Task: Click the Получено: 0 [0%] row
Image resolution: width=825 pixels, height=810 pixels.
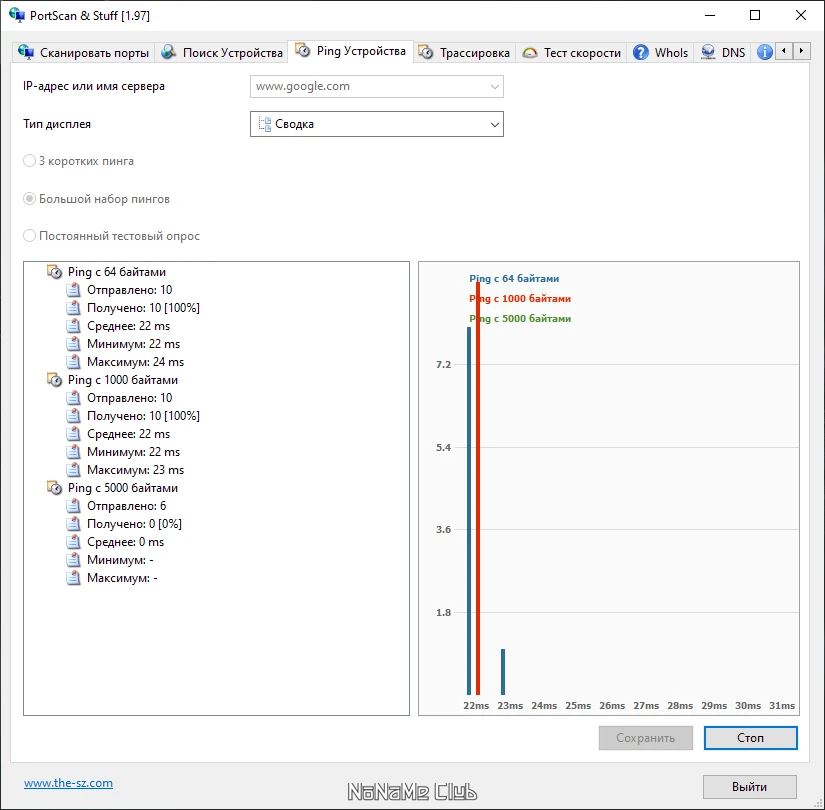Action: pyautogui.click(x=134, y=524)
